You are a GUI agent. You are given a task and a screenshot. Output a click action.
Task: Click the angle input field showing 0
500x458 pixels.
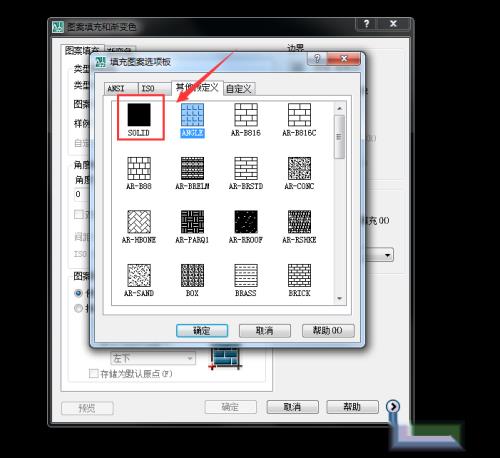pyautogui.click(x=82, y=194)
